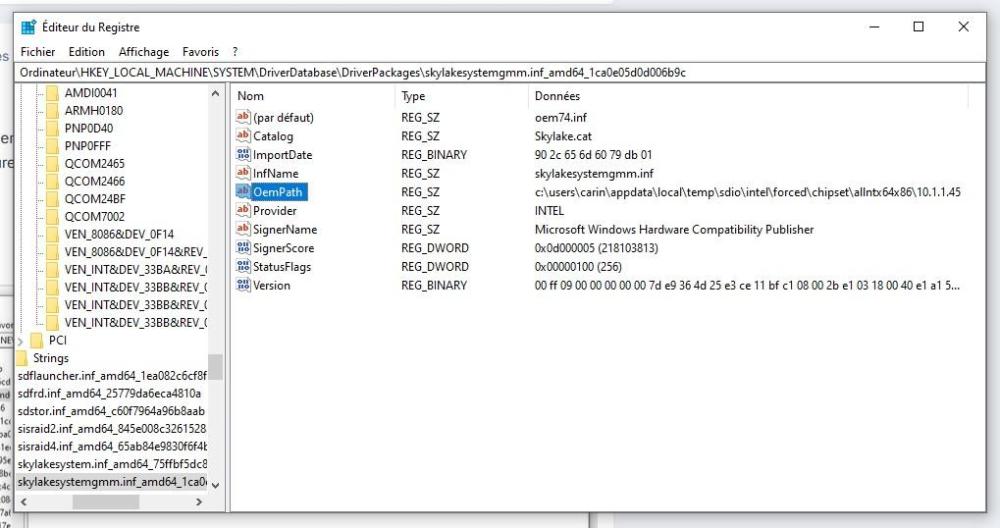Maximize the Registry Editor window
This screenshot has height=528, width=1000.
click(x=918, y=27)
